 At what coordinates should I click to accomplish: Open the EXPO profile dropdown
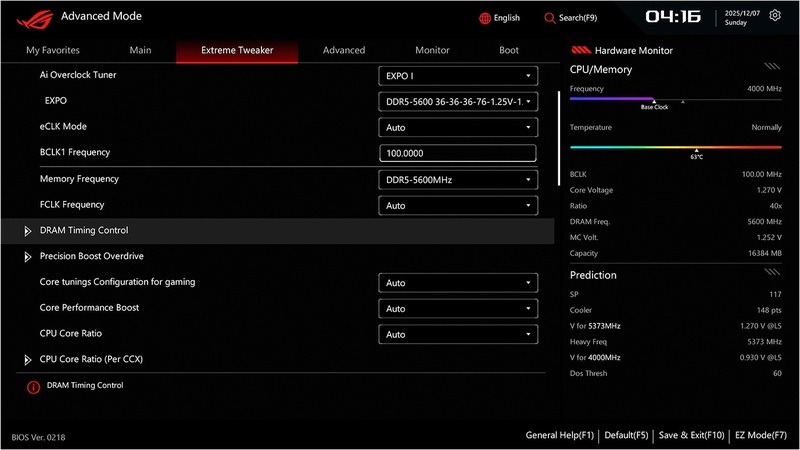(458, 102)
